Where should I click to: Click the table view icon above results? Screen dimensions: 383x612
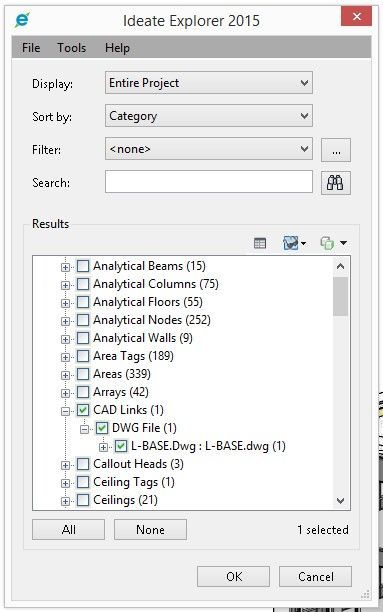point(260,243)
